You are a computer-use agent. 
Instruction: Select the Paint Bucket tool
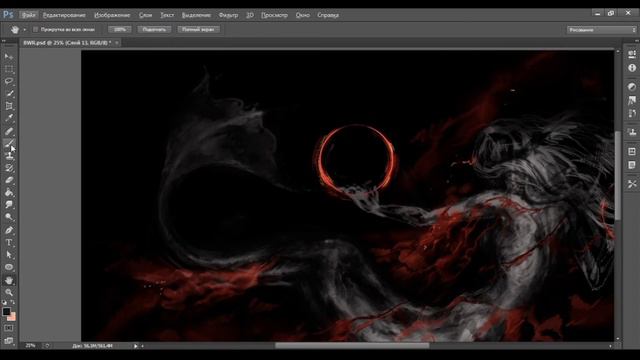(x=9, y=192)
